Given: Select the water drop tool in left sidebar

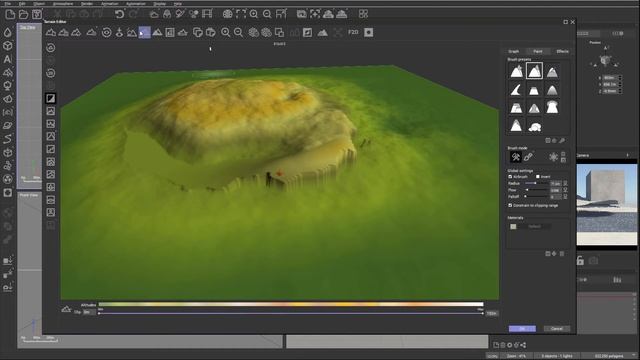Looking at the screenshot, I should pyautogui.click(x=8, y=32).
